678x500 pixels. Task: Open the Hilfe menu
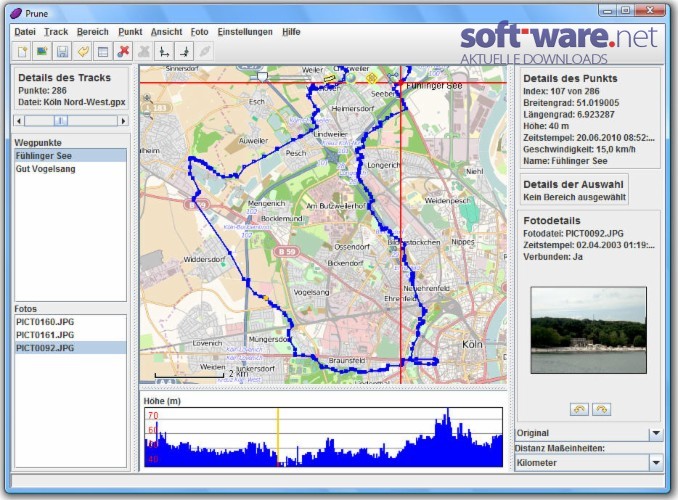291,32
